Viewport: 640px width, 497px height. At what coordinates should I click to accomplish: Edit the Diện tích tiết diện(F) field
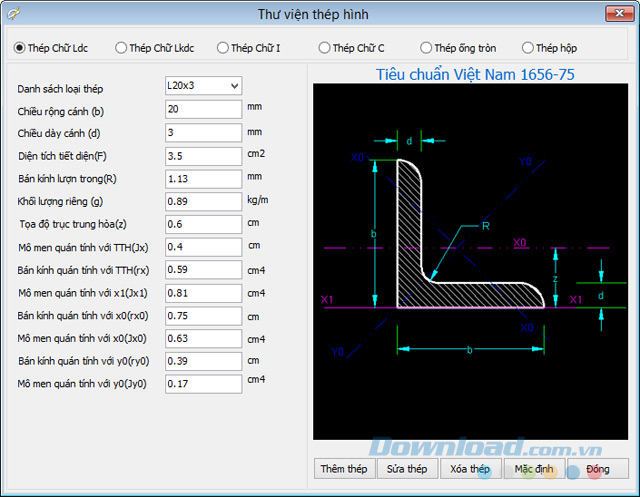click(203, 155)
